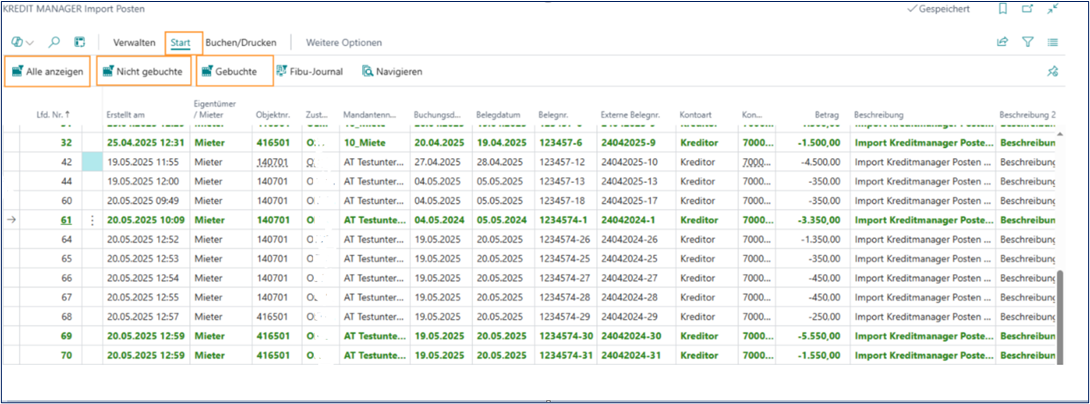Click the bookmark icon at top
Screen dimensions: 1090x404
[1003, 9]
